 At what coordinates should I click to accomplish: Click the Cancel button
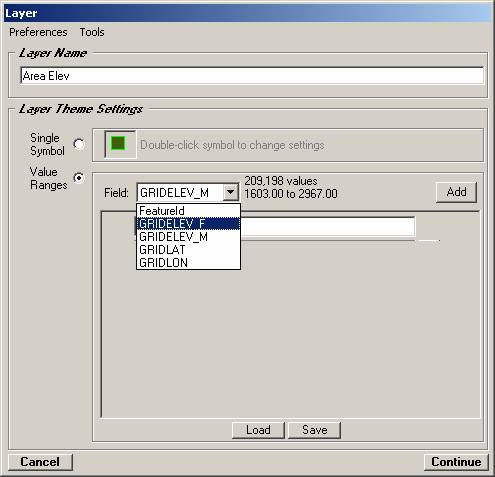[x=40, y=462]
